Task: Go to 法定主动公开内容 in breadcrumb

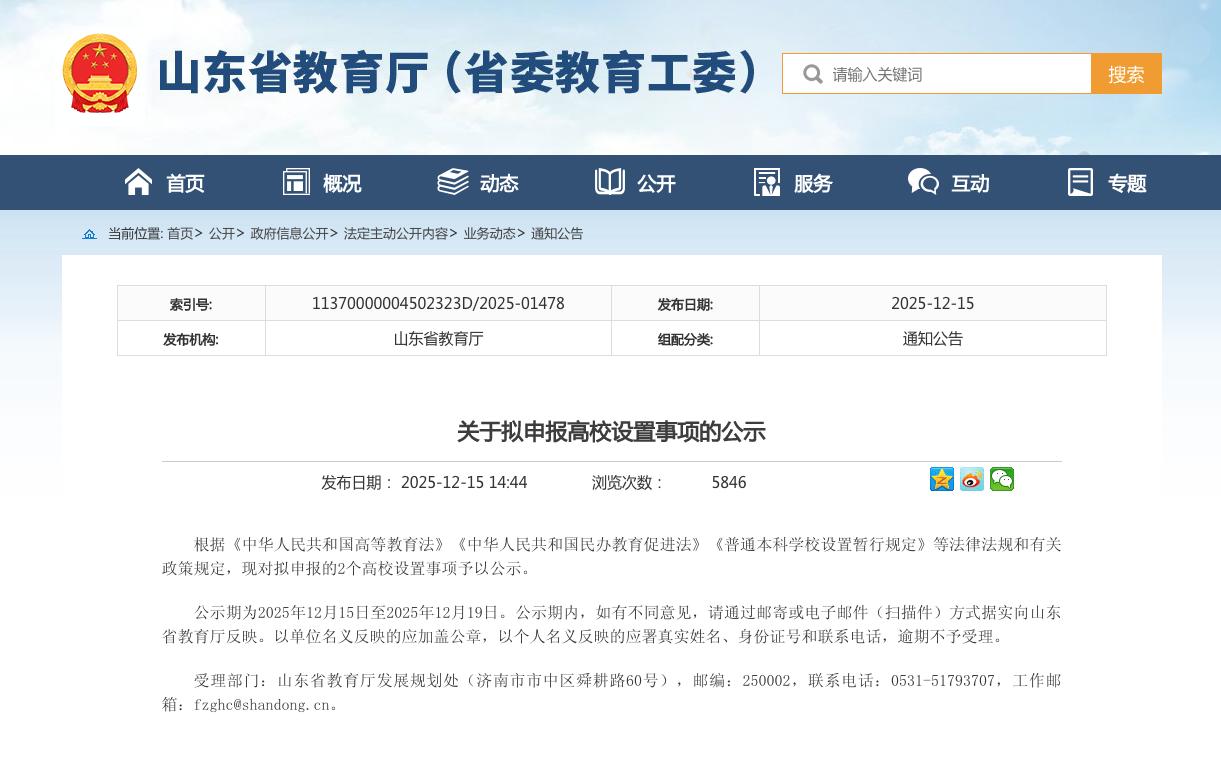Action: pyautogui.click(x=396, y=234)
